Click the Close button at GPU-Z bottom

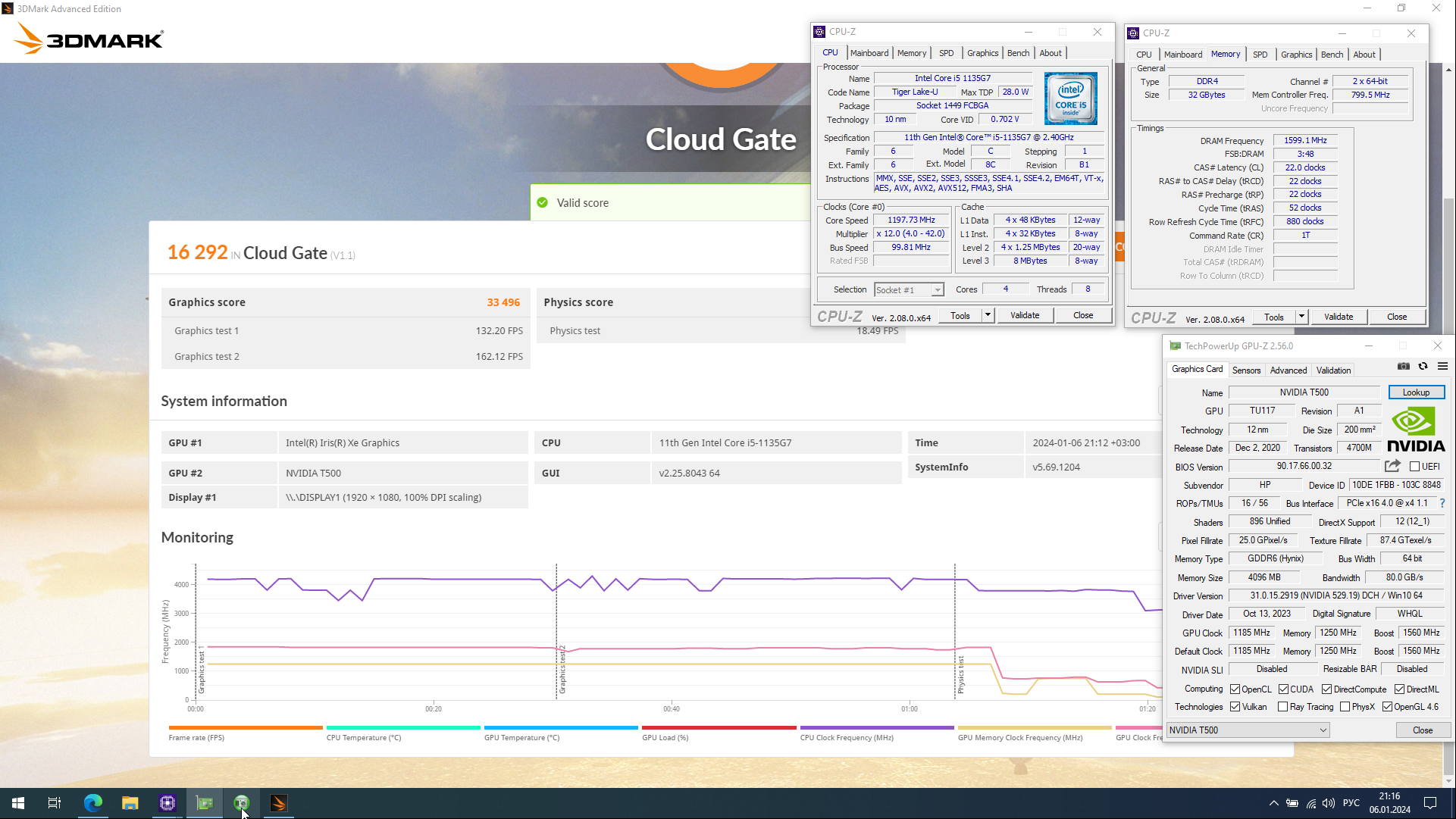[x=1422, y=730]
